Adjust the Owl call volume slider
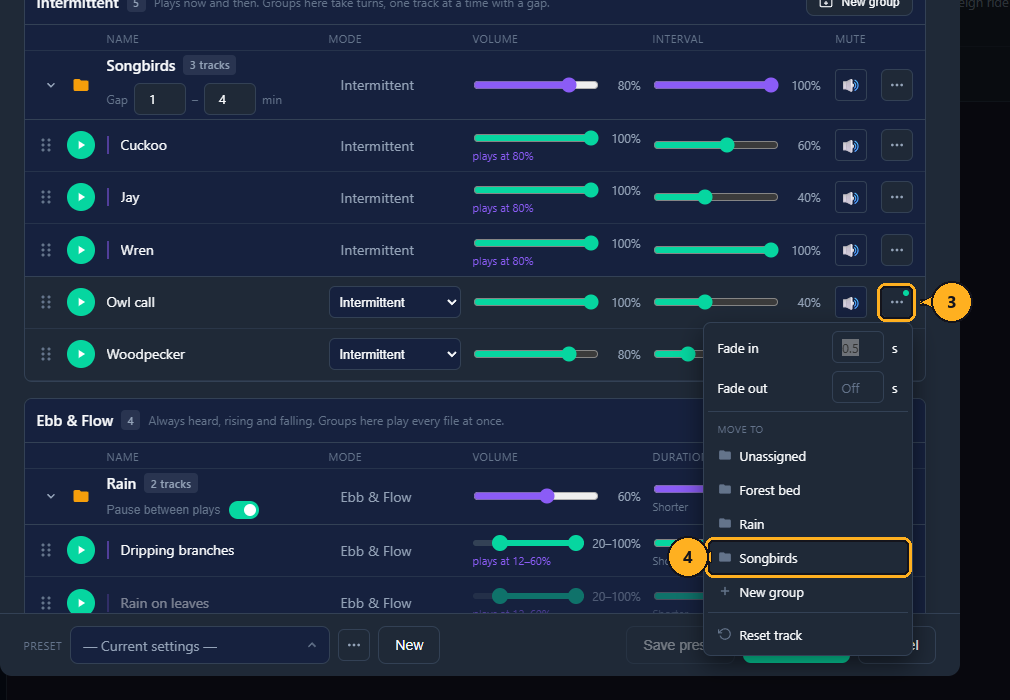Viewport: 1010px width, 700px height. [x=536, y=302]
